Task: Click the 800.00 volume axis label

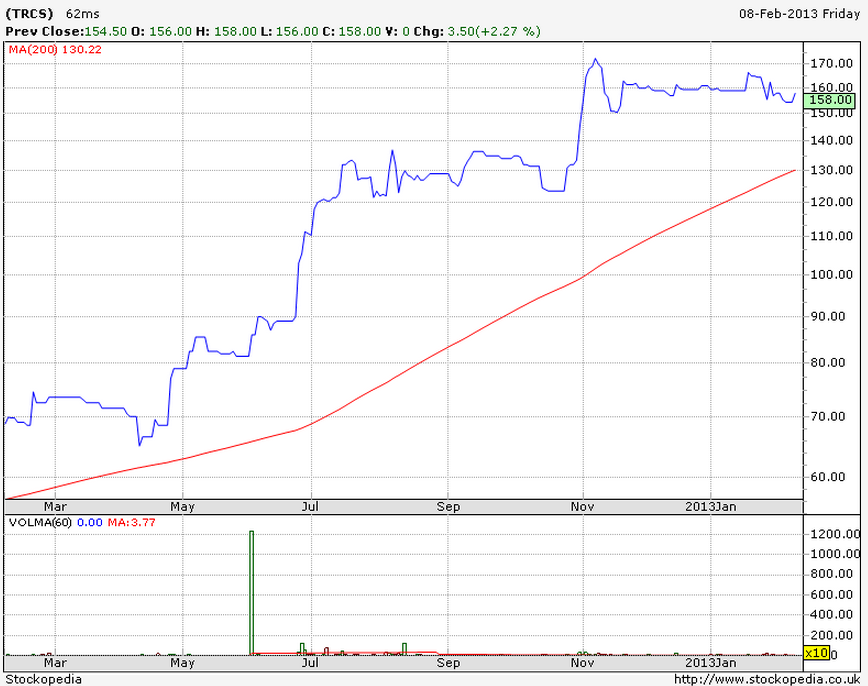Action: coord(831,574)
